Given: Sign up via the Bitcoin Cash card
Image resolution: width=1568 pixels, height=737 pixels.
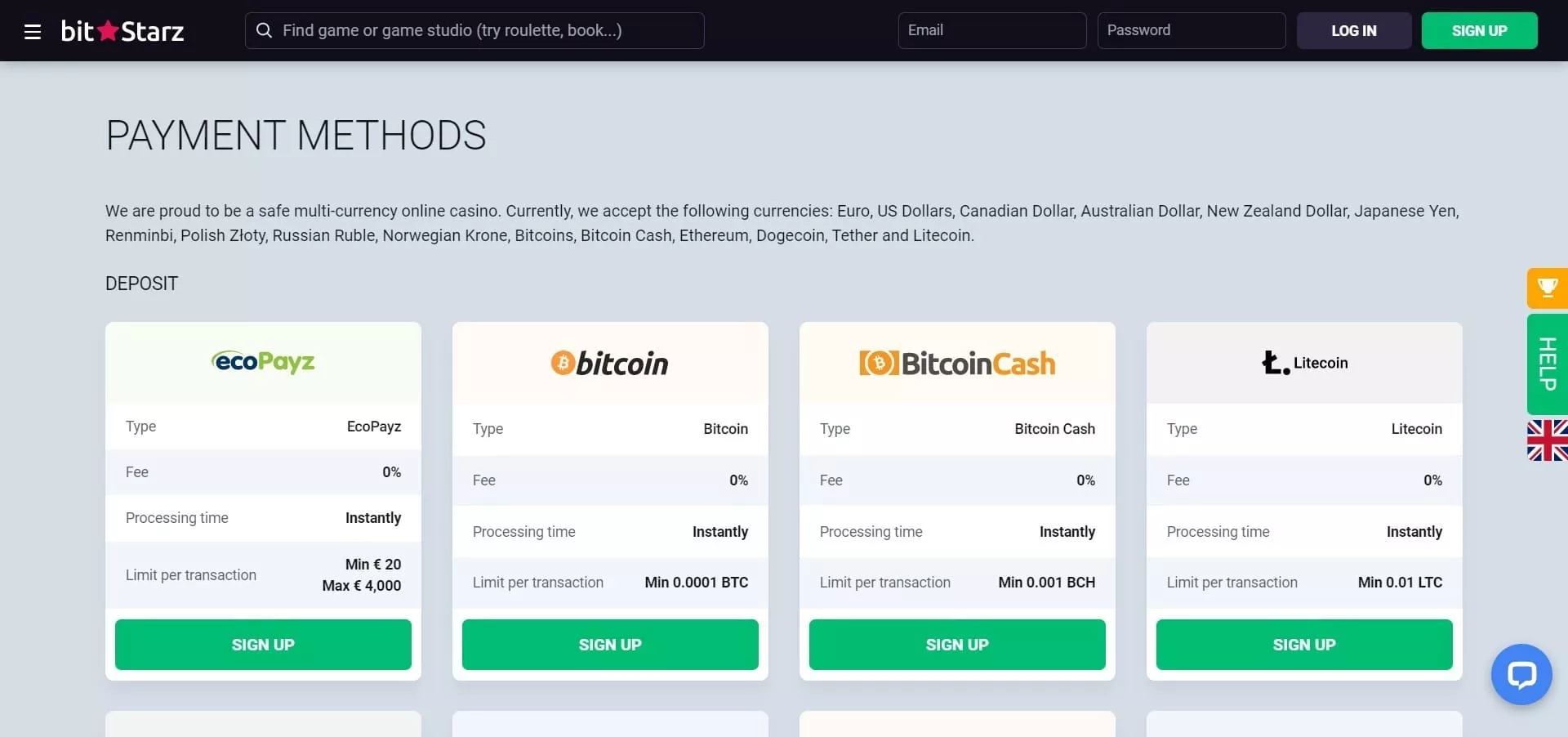Looking at the screenshot, I should (957, 645).
